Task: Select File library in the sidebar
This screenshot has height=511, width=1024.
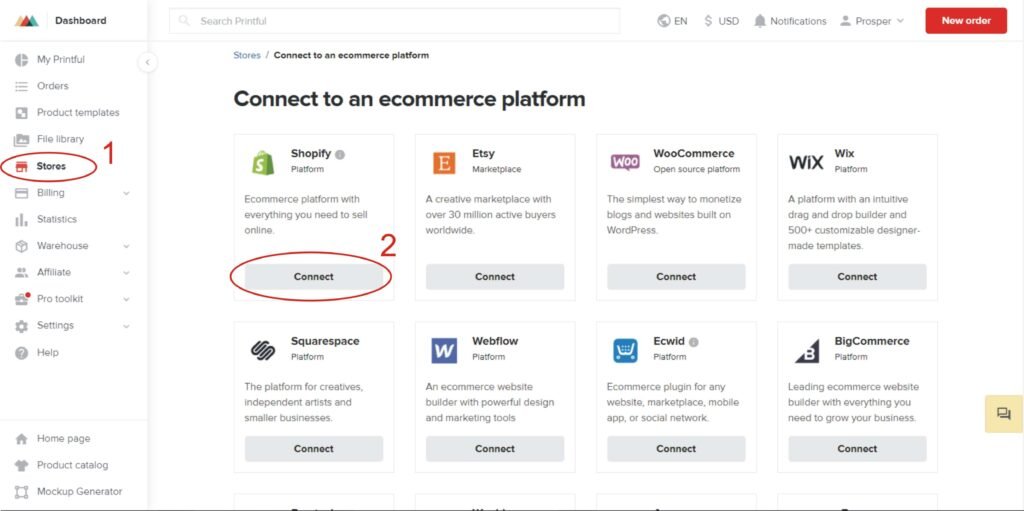Action: click(60, 139)
